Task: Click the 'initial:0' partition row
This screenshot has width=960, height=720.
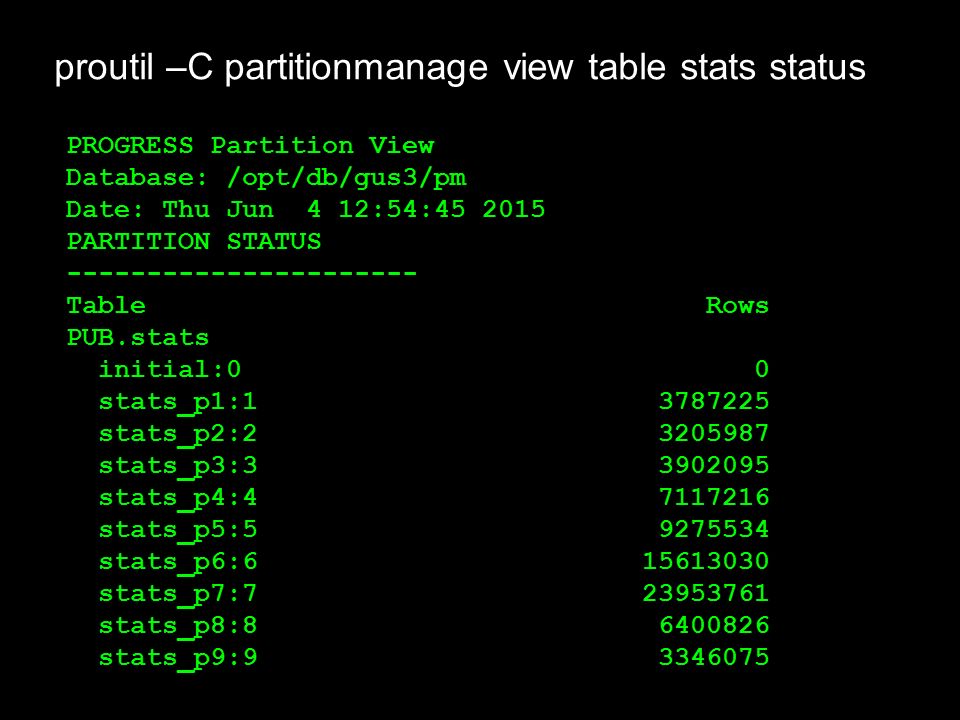Action: click(x=170, y=369)
